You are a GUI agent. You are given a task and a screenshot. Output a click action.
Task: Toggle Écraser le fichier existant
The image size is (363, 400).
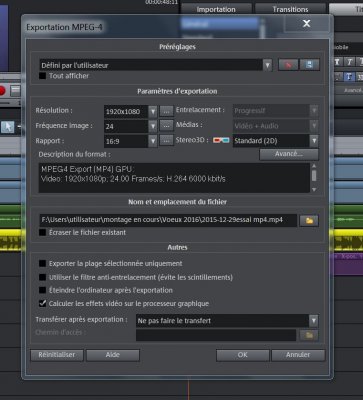click(x=42, y=232)
